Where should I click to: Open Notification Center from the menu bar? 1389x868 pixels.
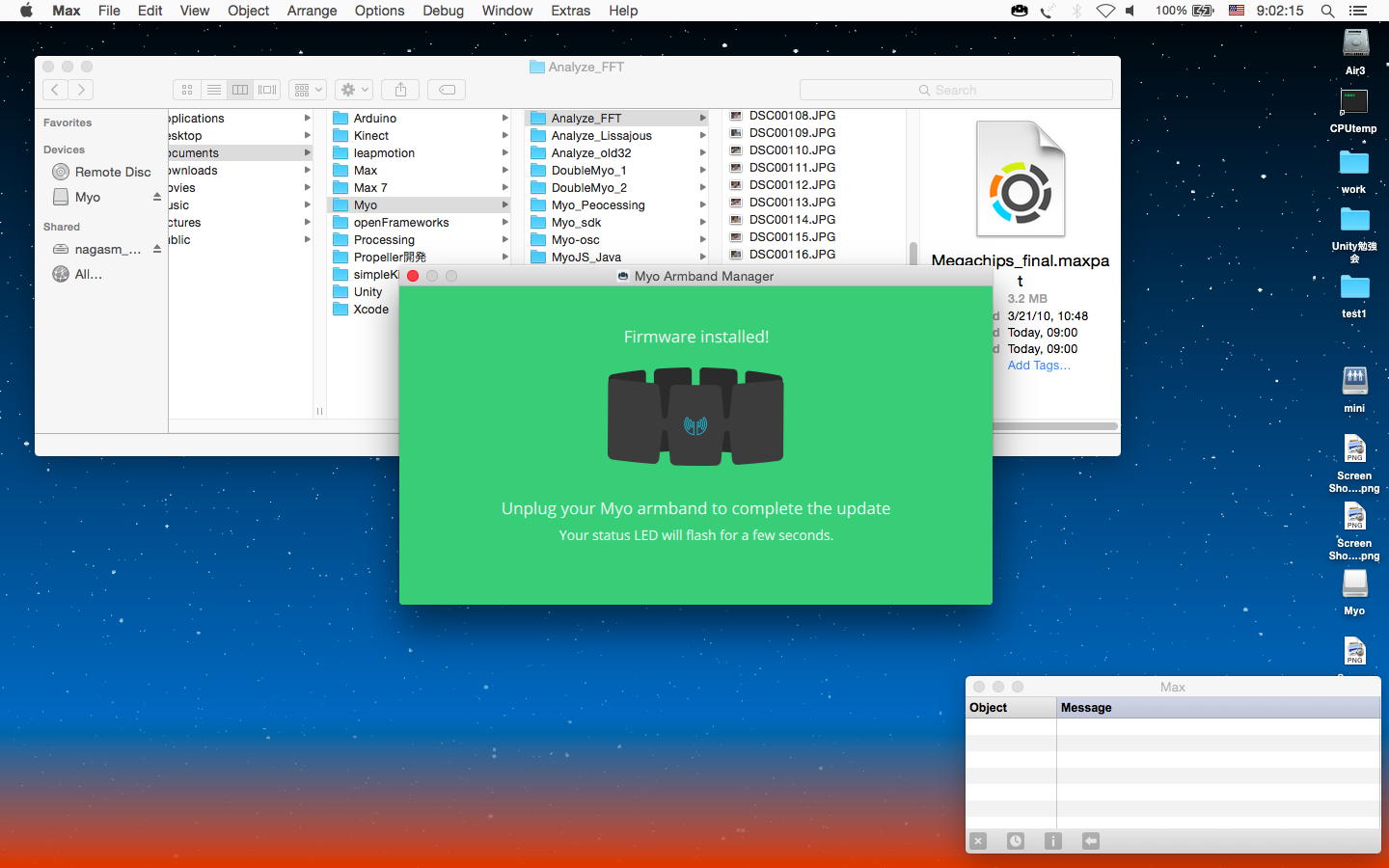pyautogui.click(x=1358, y=11)
